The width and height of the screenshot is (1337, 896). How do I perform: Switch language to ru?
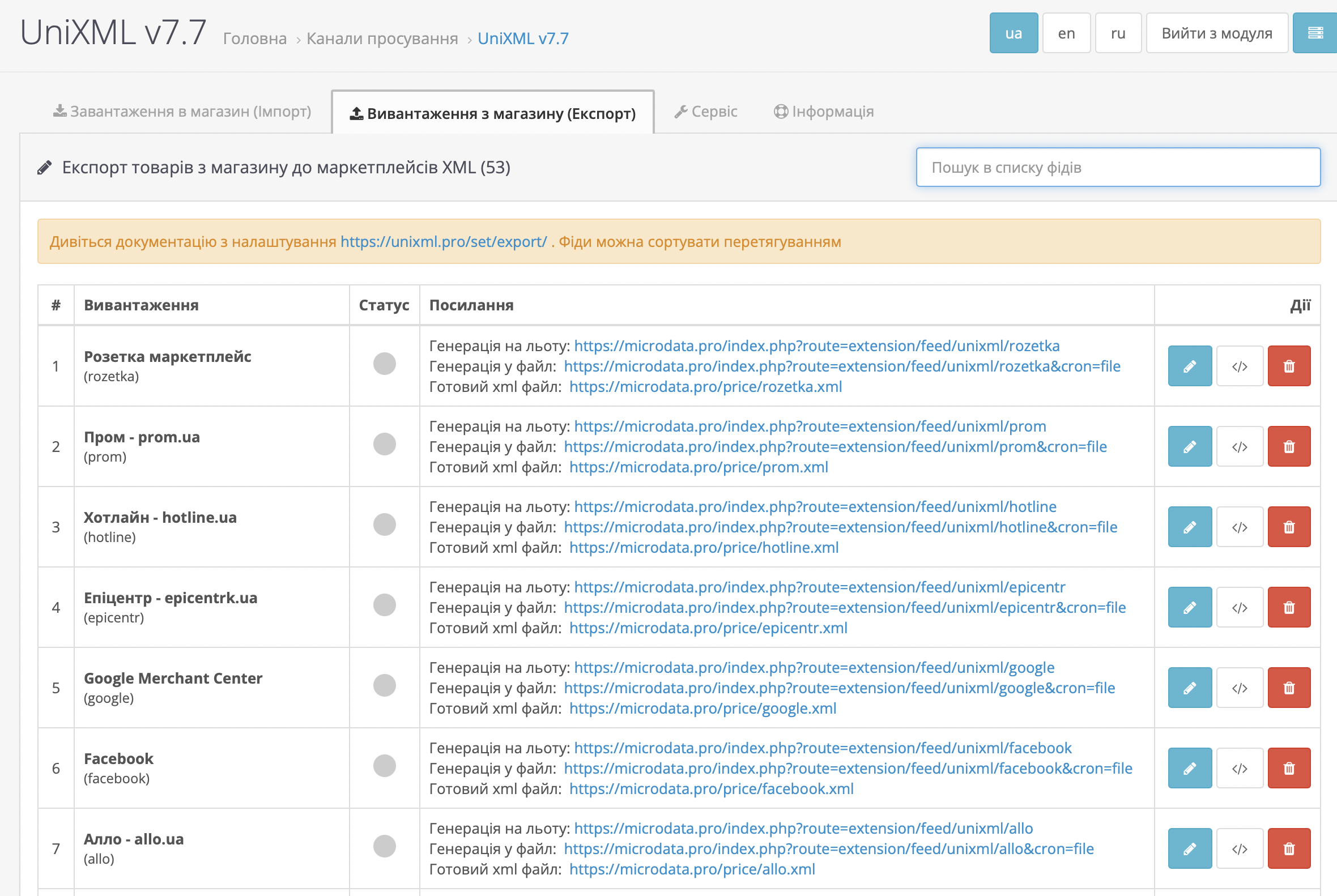coord(1118,33)
